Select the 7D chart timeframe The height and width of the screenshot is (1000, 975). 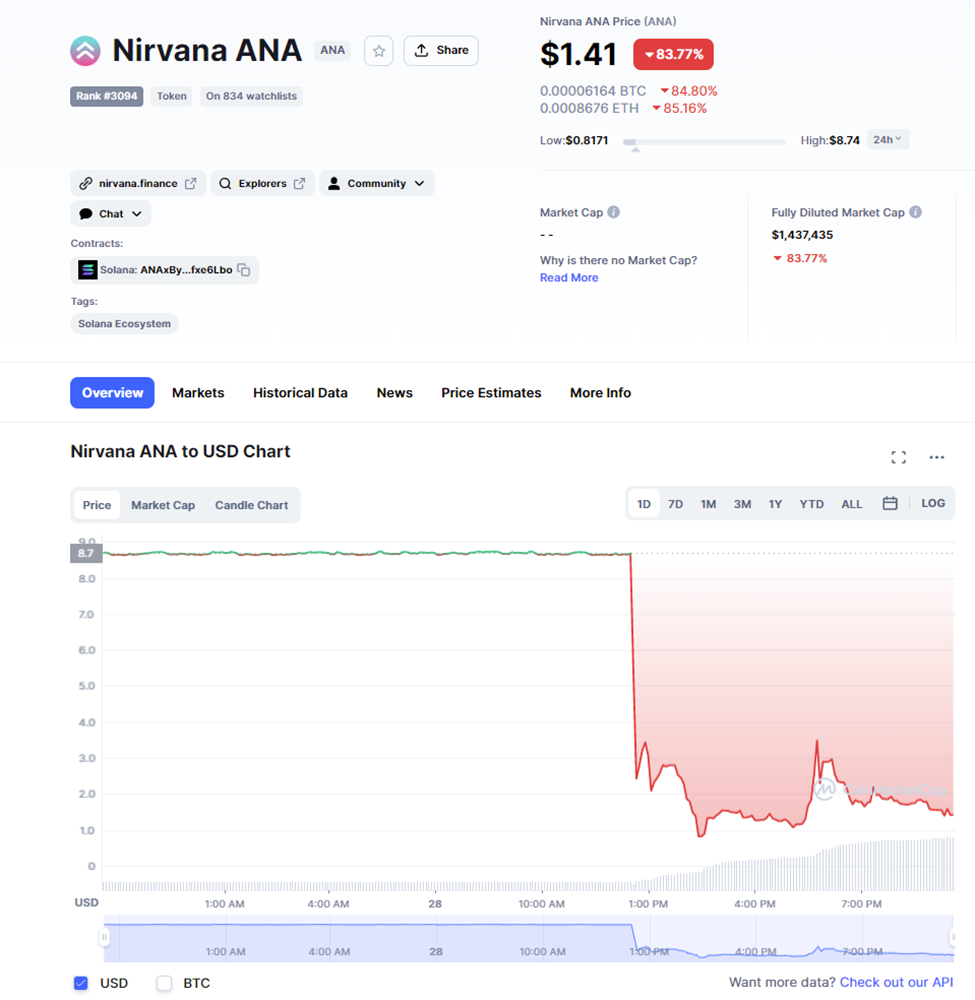click(x=676, y=504)
